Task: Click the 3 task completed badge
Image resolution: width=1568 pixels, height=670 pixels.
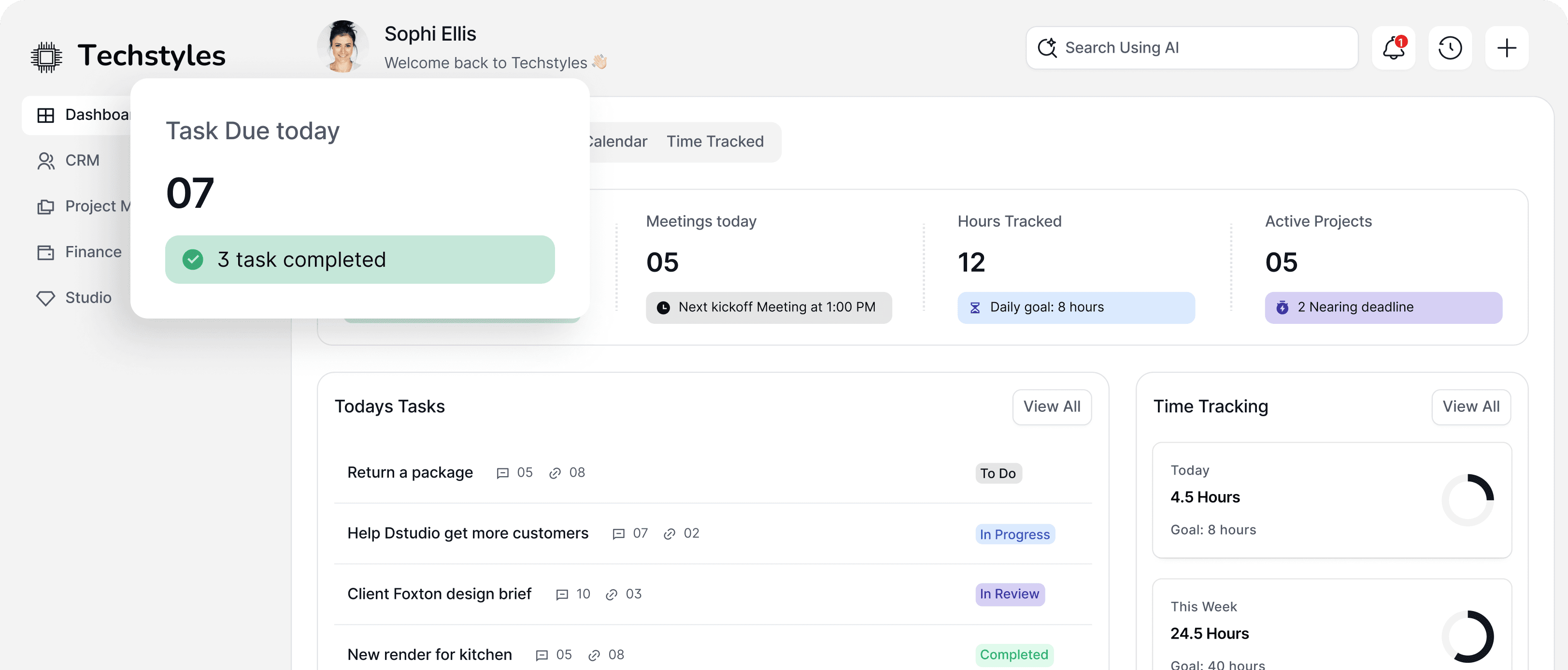Action: 360,260
